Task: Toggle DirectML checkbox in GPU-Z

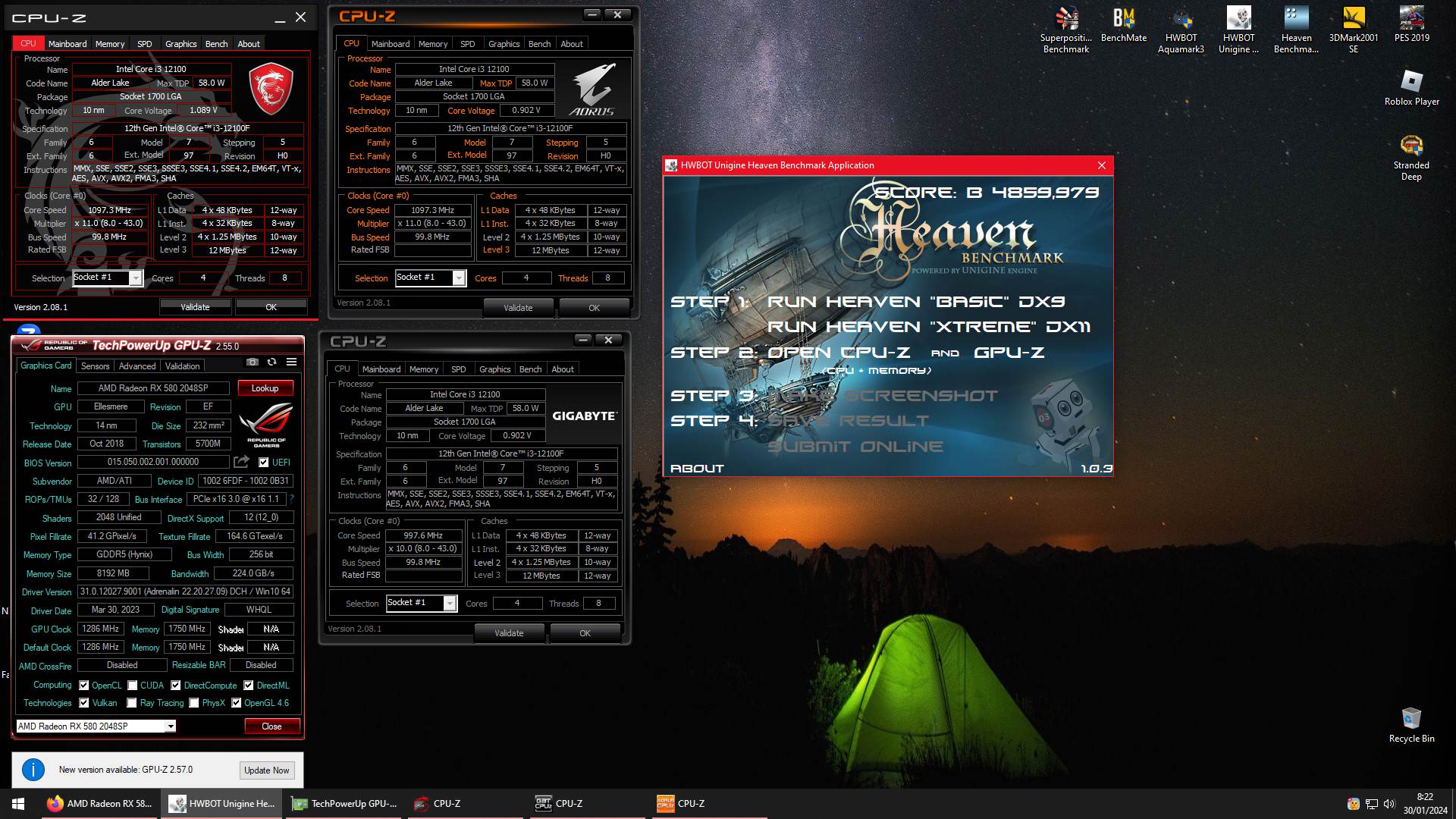Action: (249, 686)
